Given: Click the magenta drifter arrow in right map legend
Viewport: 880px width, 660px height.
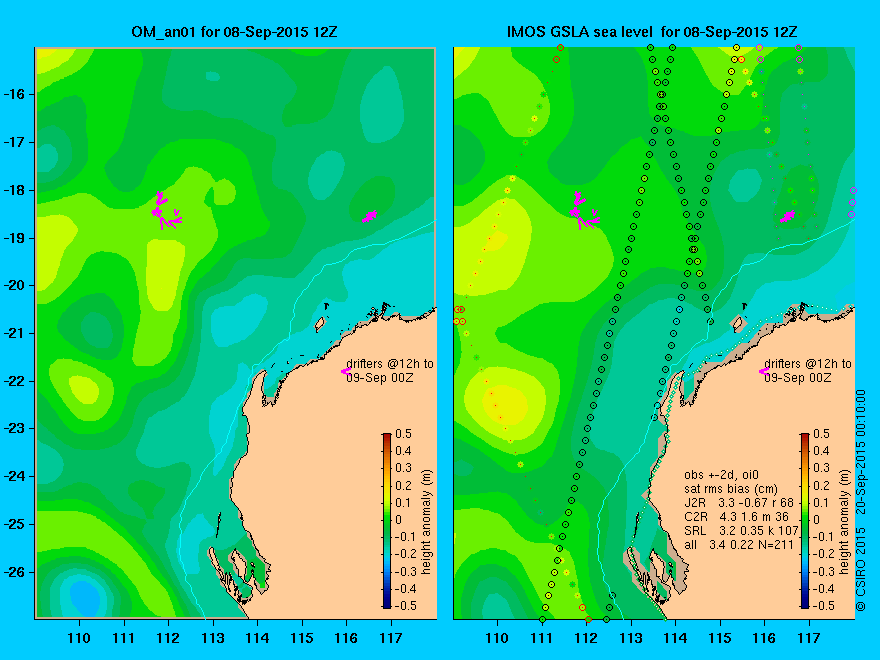Looking at the screenshot, I should (763, 371).
